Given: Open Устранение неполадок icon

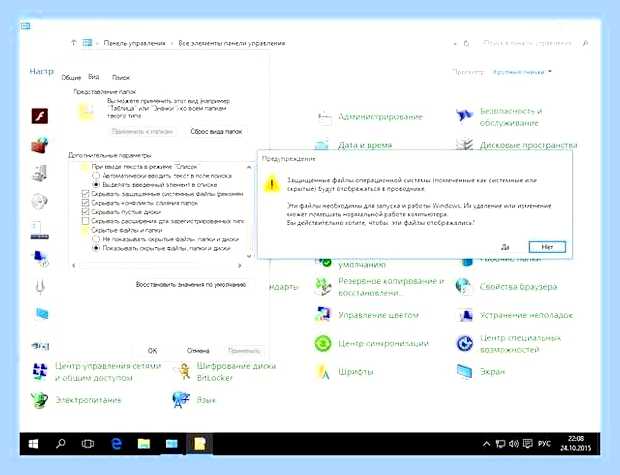Looking at the screenshot, I should pyautogui.click(x=465, y=315).
